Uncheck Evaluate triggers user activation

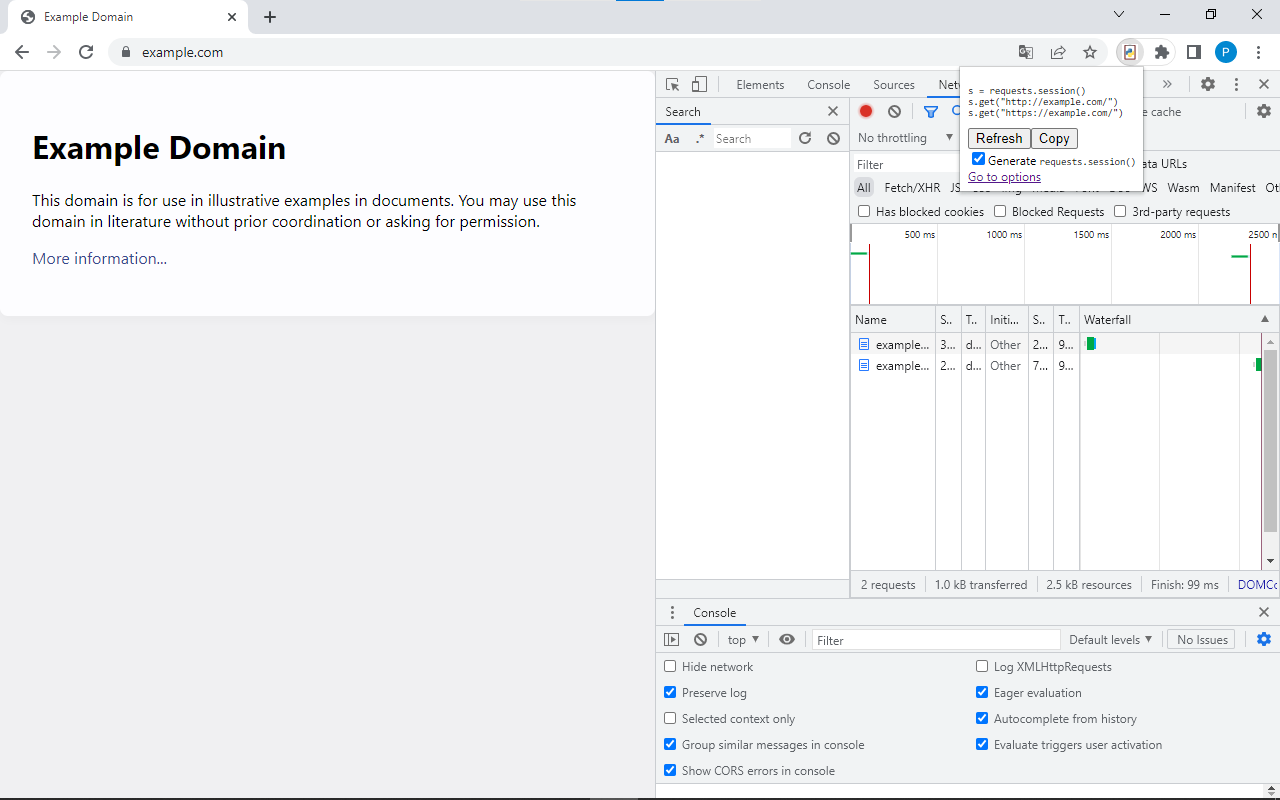[982, 744]
